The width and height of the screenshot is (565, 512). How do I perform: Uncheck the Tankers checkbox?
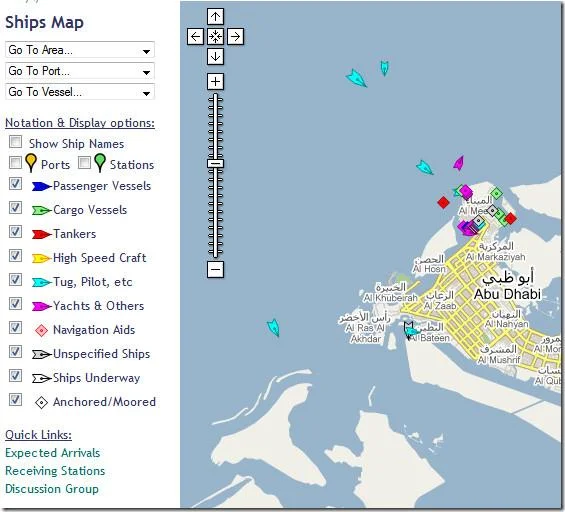coord(15,232)
